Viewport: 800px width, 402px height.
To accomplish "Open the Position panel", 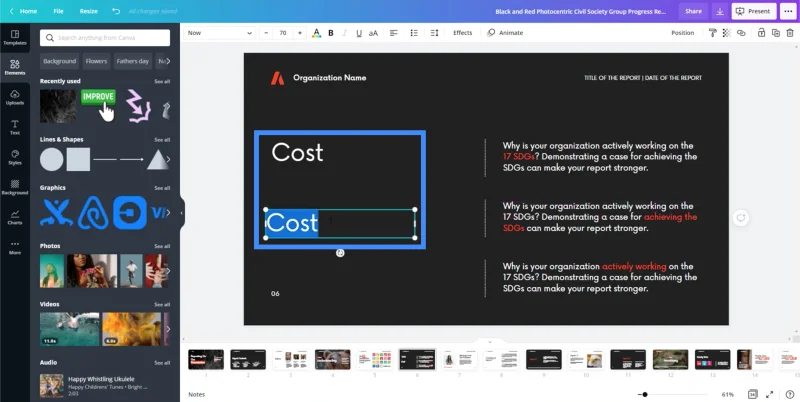I will pos(683,33).
